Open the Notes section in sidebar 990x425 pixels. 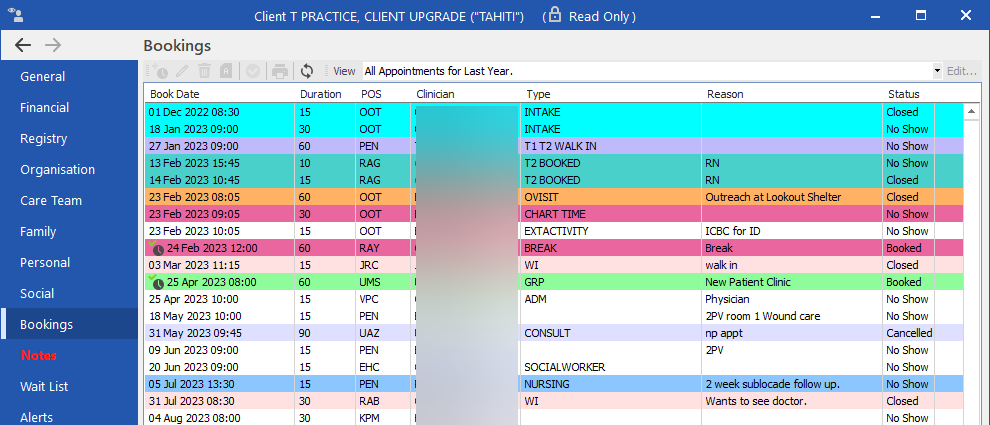pos(40,355)
